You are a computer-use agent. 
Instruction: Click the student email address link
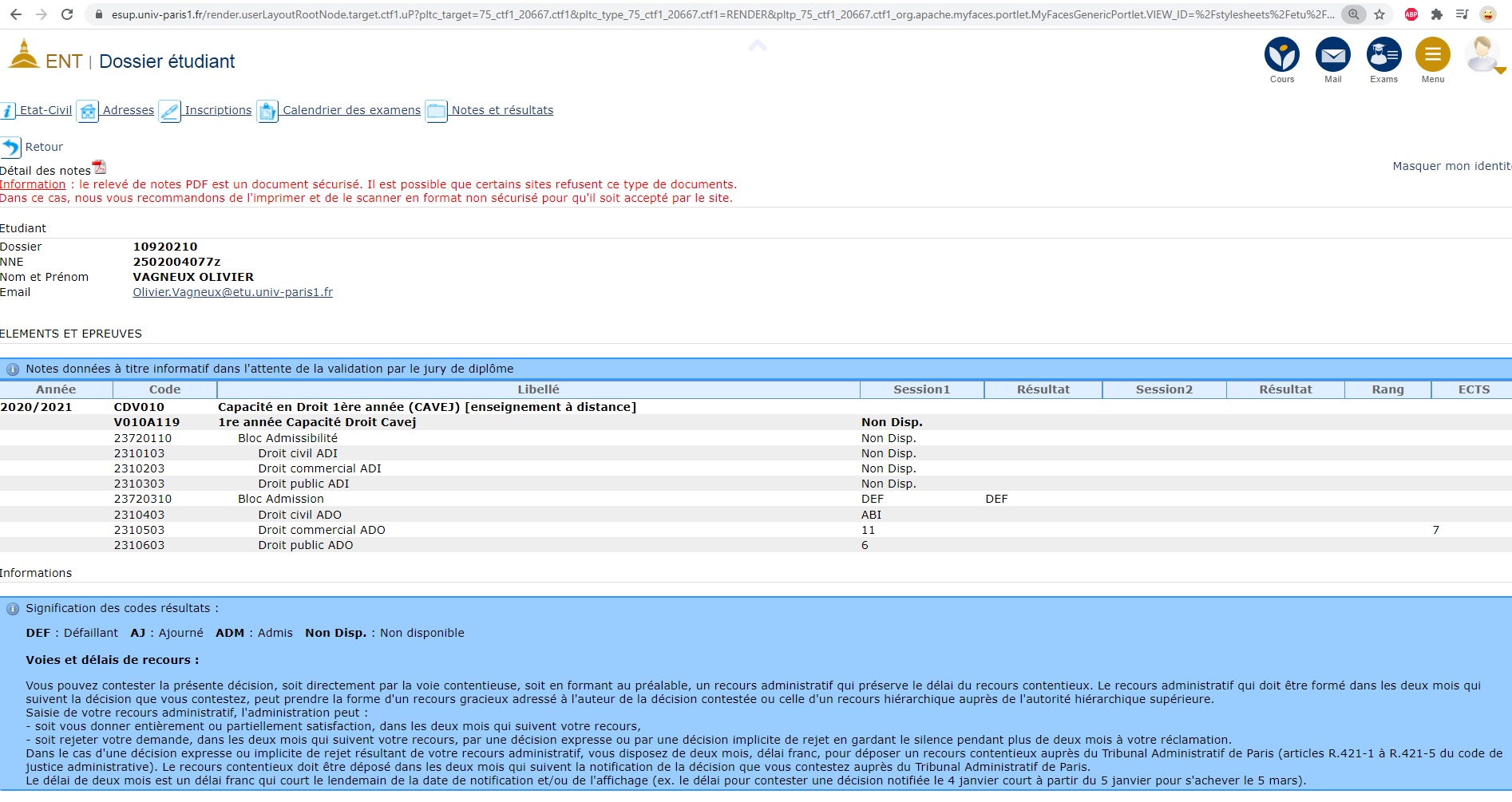click(x=232, y=292)
